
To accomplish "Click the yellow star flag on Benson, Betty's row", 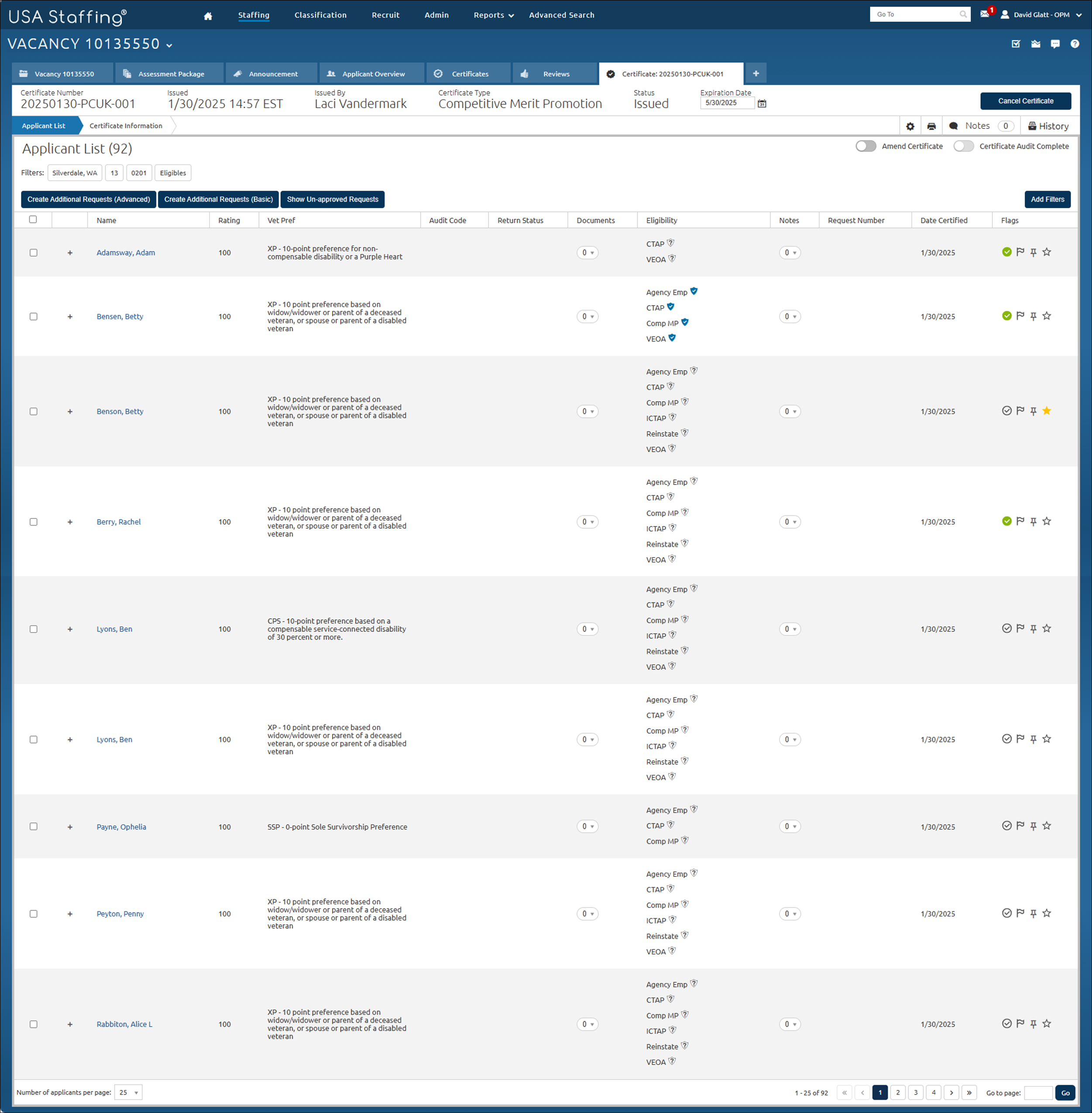I will click(1047, 411).
